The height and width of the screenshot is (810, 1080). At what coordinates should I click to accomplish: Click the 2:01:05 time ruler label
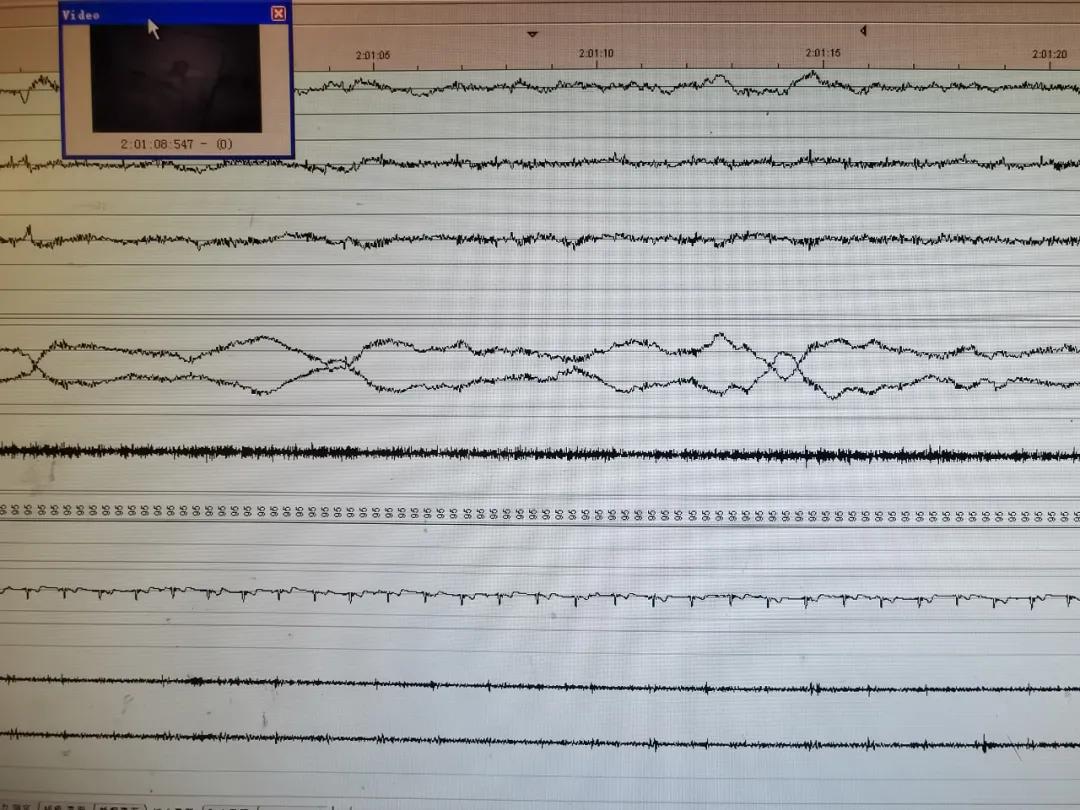tap(373, 55)
